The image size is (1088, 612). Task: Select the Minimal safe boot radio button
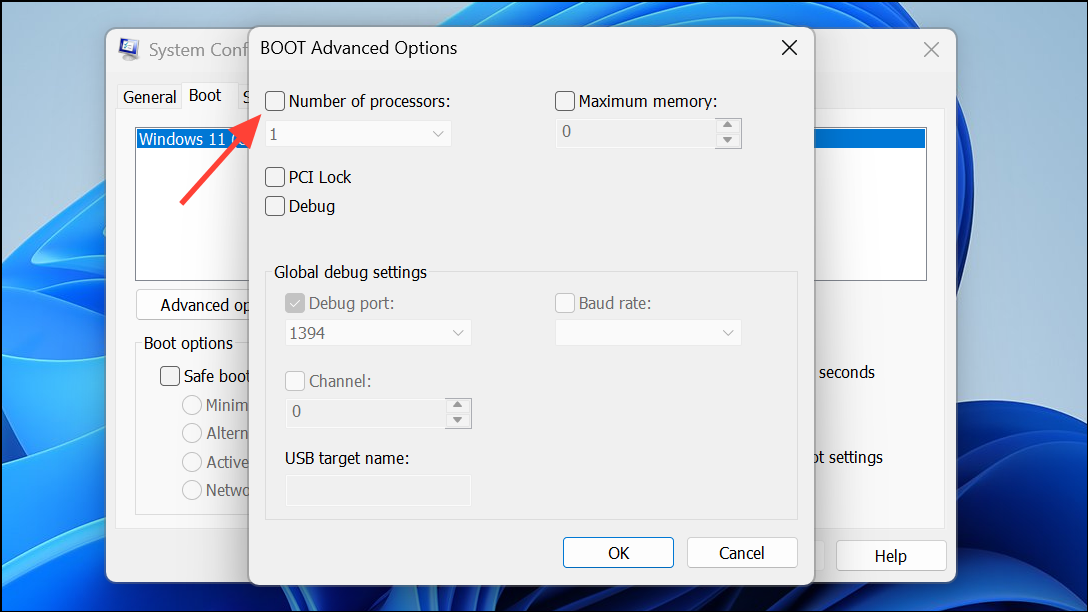(191, 405)
